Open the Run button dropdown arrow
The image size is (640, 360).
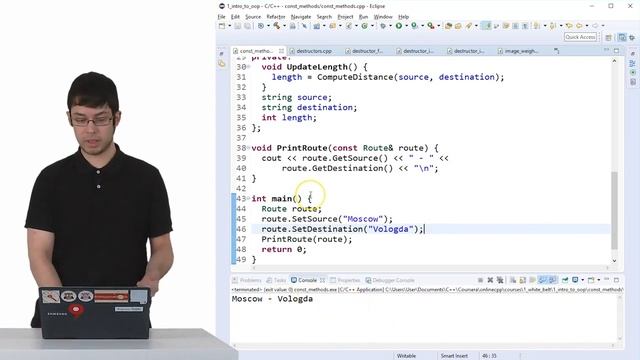click(x=407, y=26)
